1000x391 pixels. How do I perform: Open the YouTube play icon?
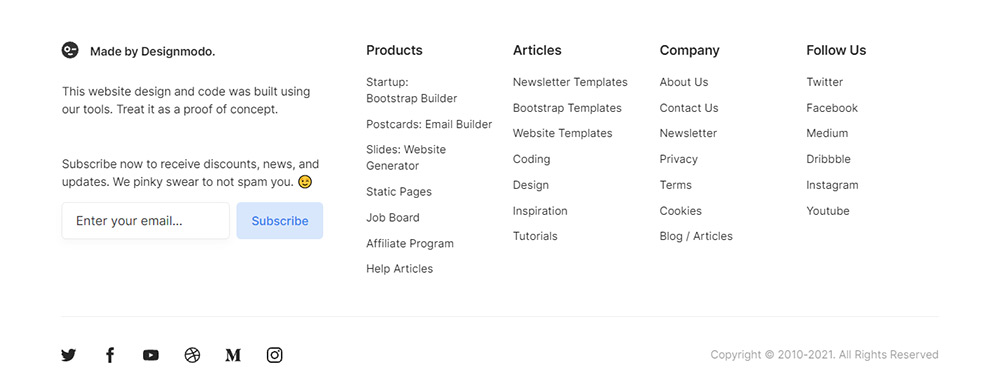coord(151,355)
